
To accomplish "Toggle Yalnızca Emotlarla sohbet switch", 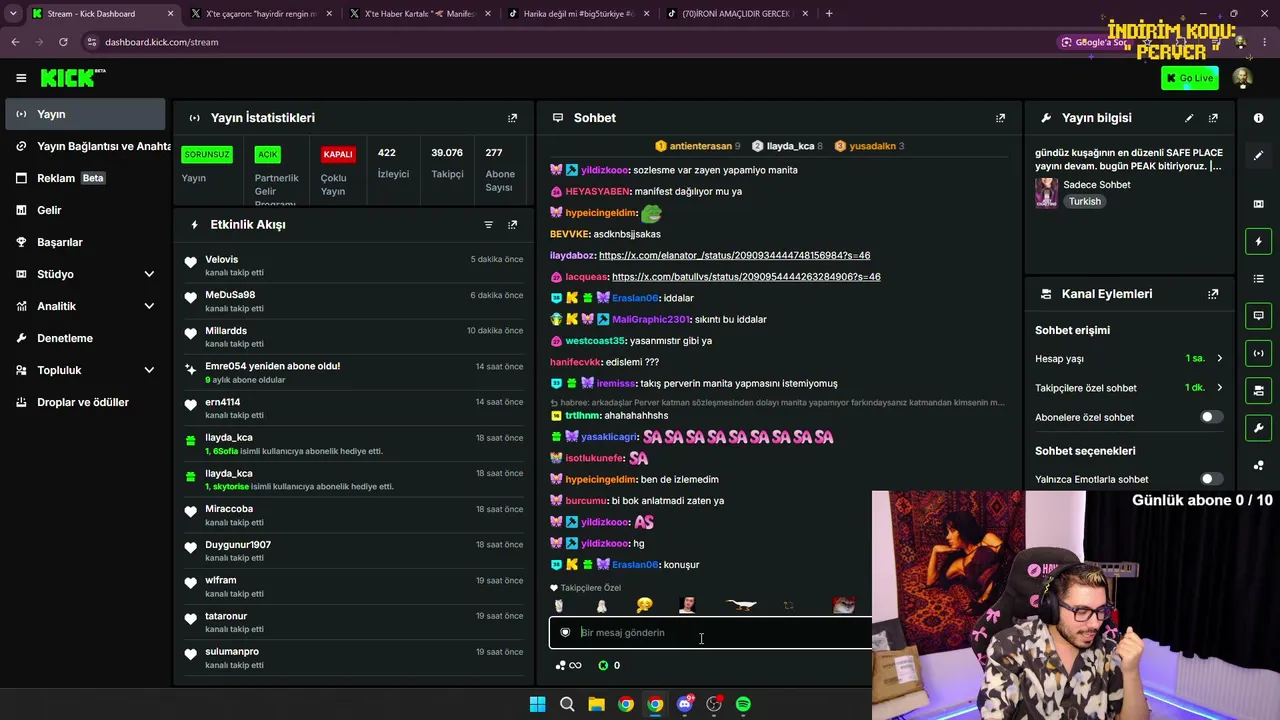I will 1211,479.
